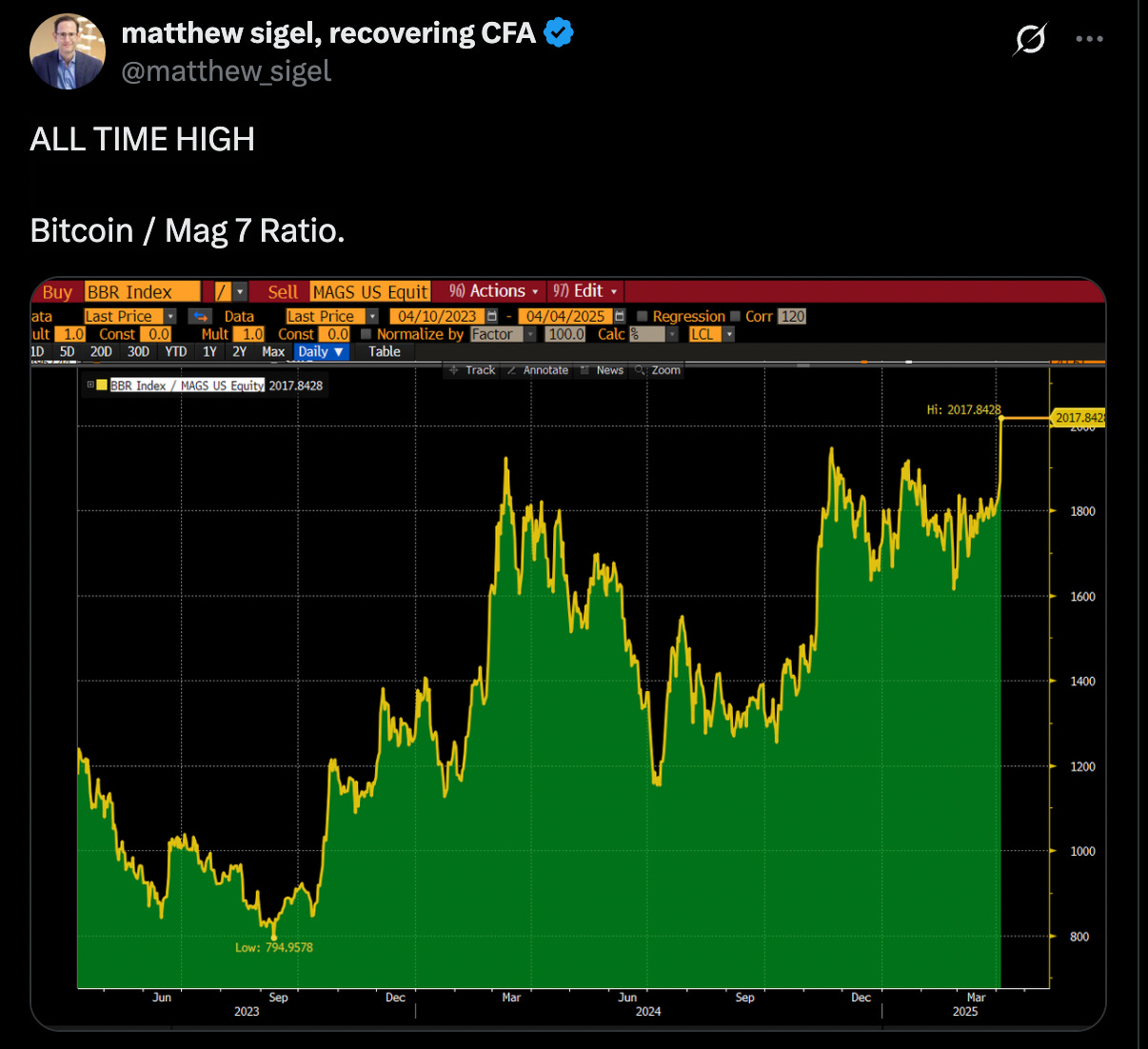Click the 100.0 normalize value field
The height and width of the screenshot is (1049, 1148).
point(565,334)
